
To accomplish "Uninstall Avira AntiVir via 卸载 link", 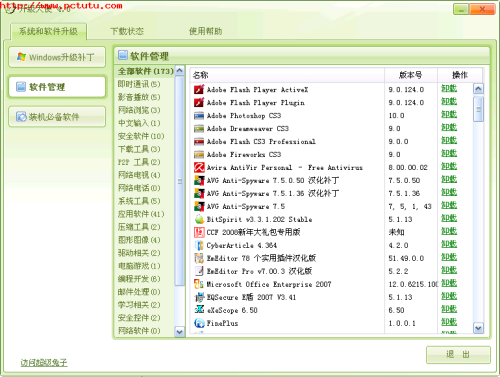I will (x=449, y=167).
